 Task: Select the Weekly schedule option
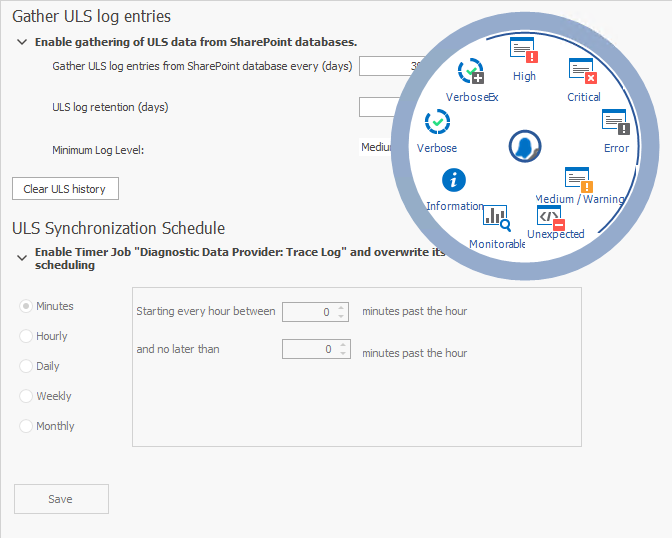26,396
